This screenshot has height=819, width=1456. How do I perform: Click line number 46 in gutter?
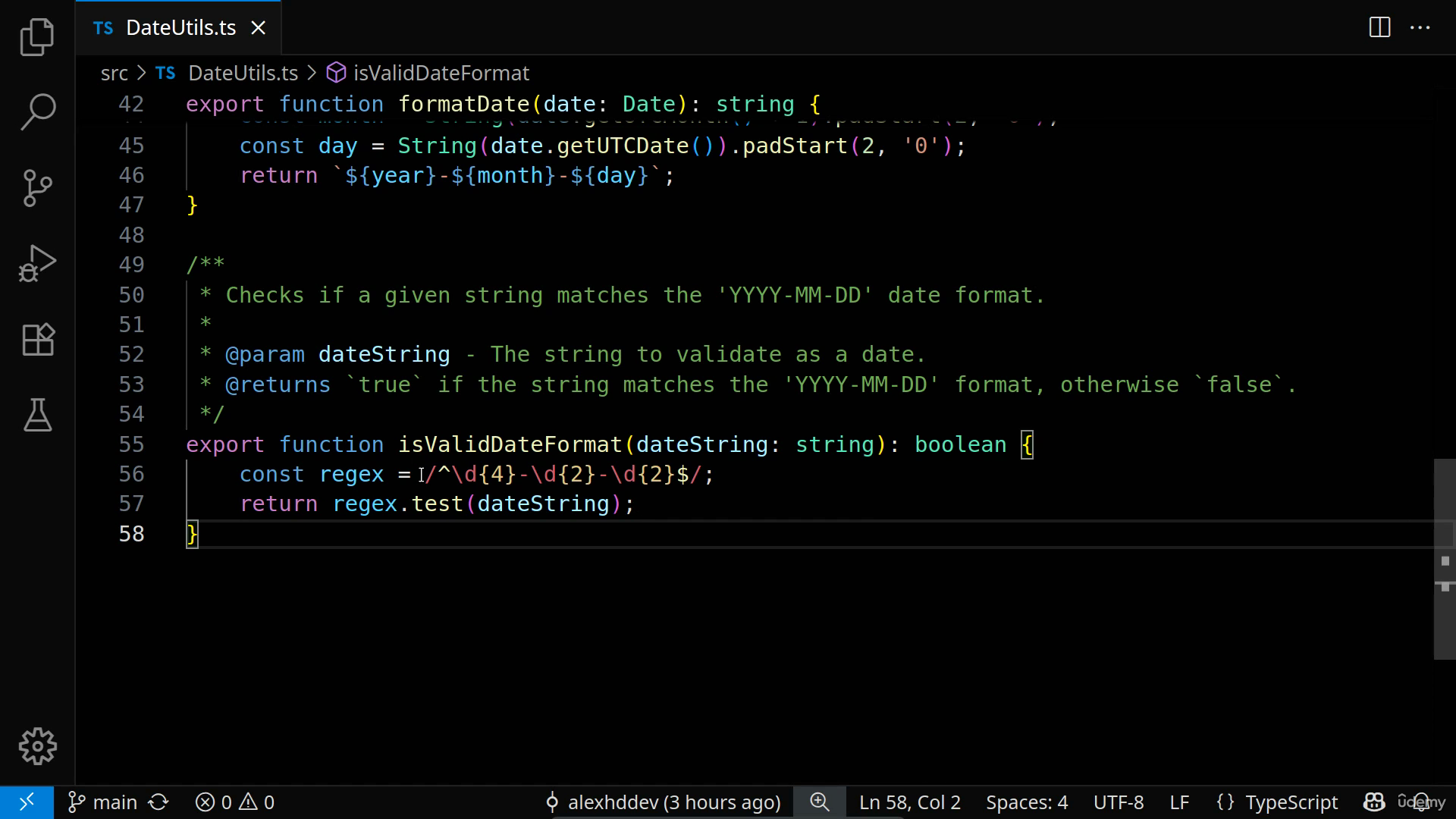click(131, 176)
